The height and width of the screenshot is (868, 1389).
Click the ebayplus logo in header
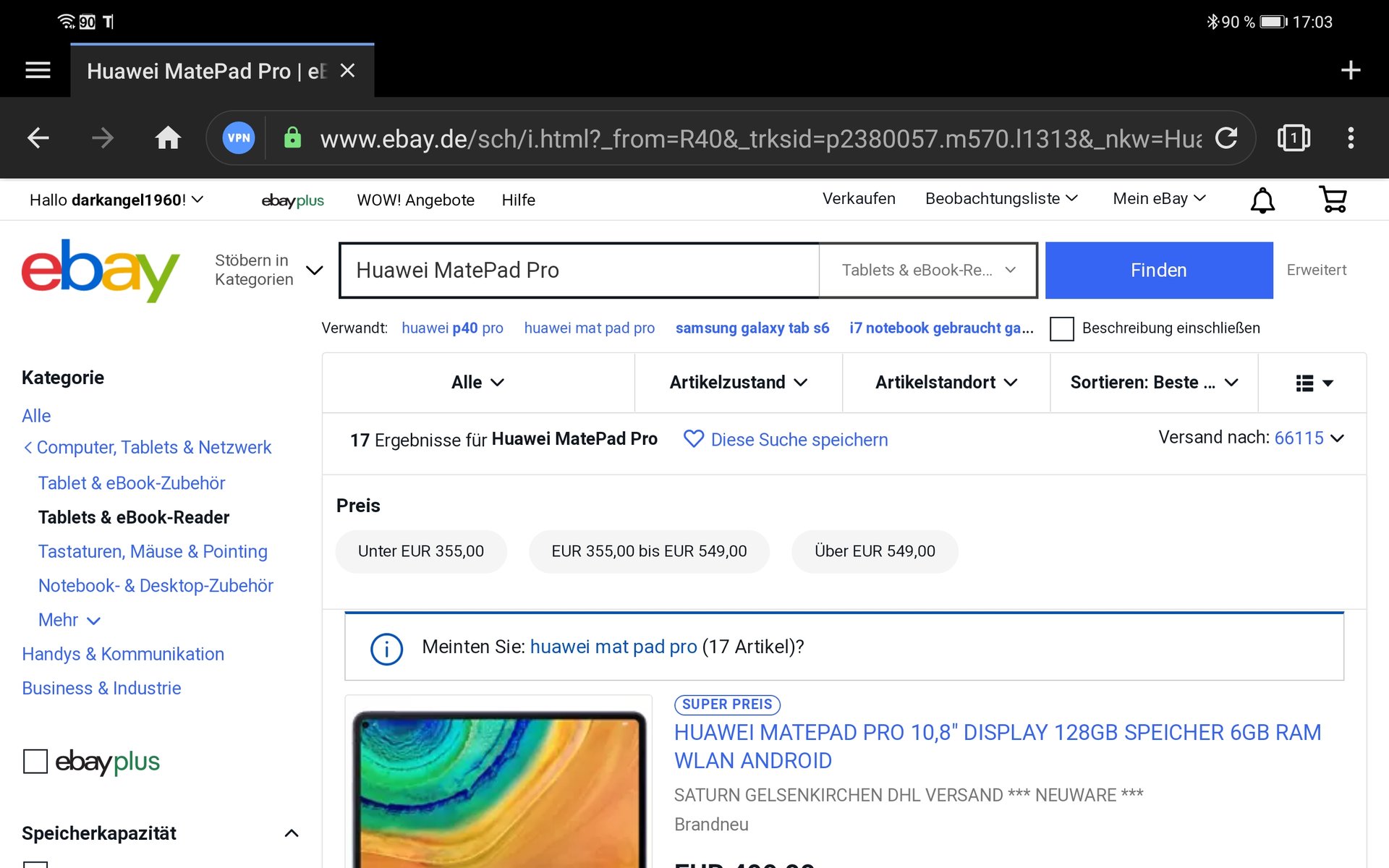point(292,200)
